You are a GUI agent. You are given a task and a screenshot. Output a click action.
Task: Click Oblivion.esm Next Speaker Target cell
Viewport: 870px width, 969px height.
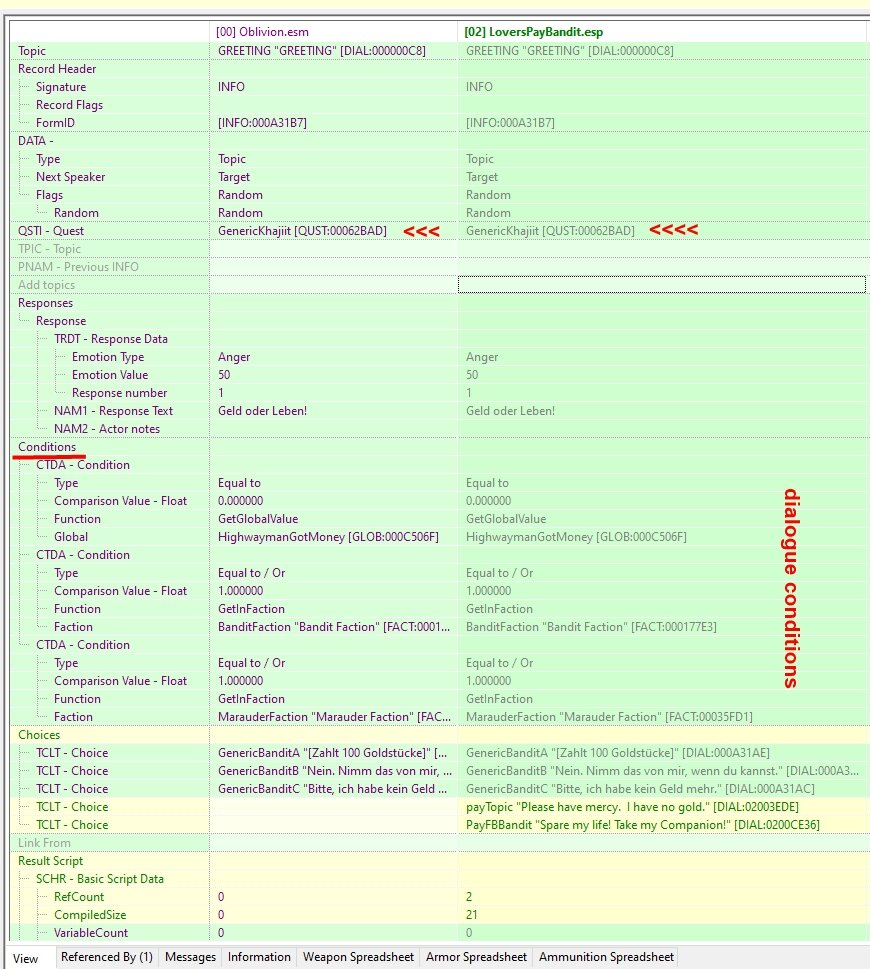[x=334, y=177]
